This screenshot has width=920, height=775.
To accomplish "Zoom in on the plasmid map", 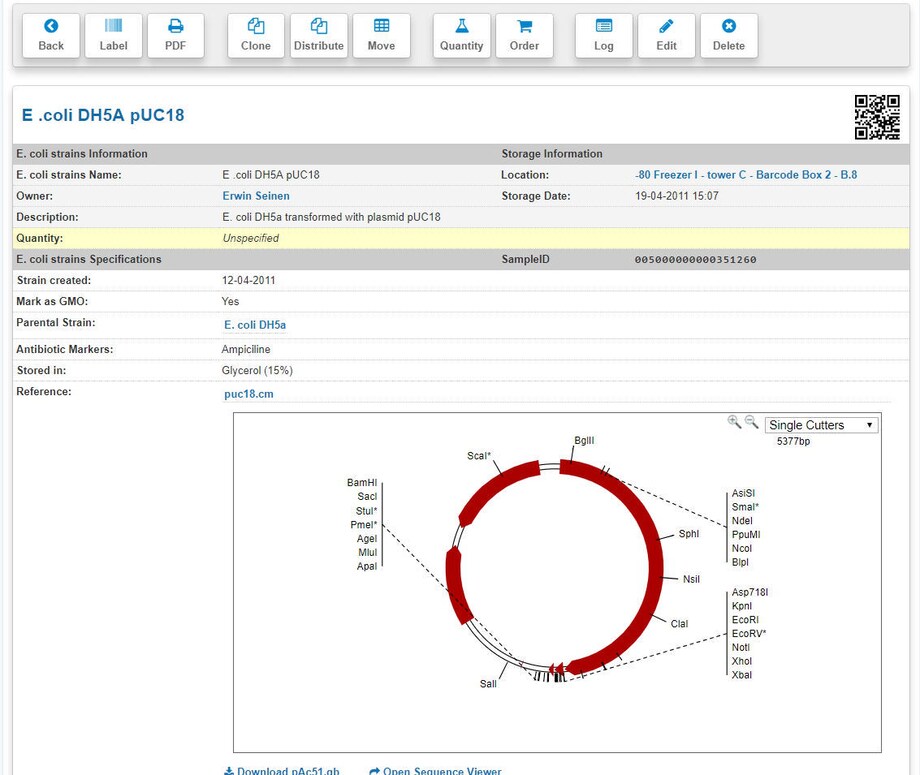I will 733,421.
